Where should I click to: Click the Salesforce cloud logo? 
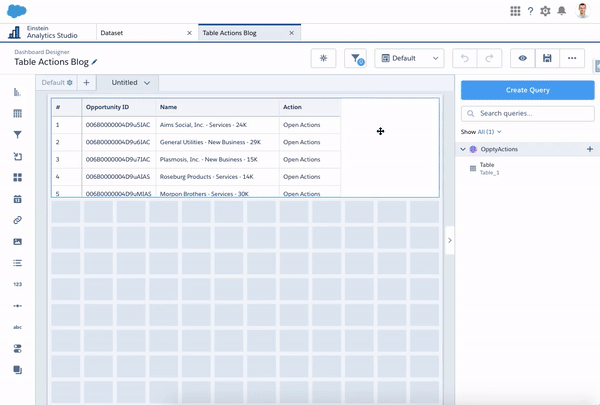click(x=16, y=11)
